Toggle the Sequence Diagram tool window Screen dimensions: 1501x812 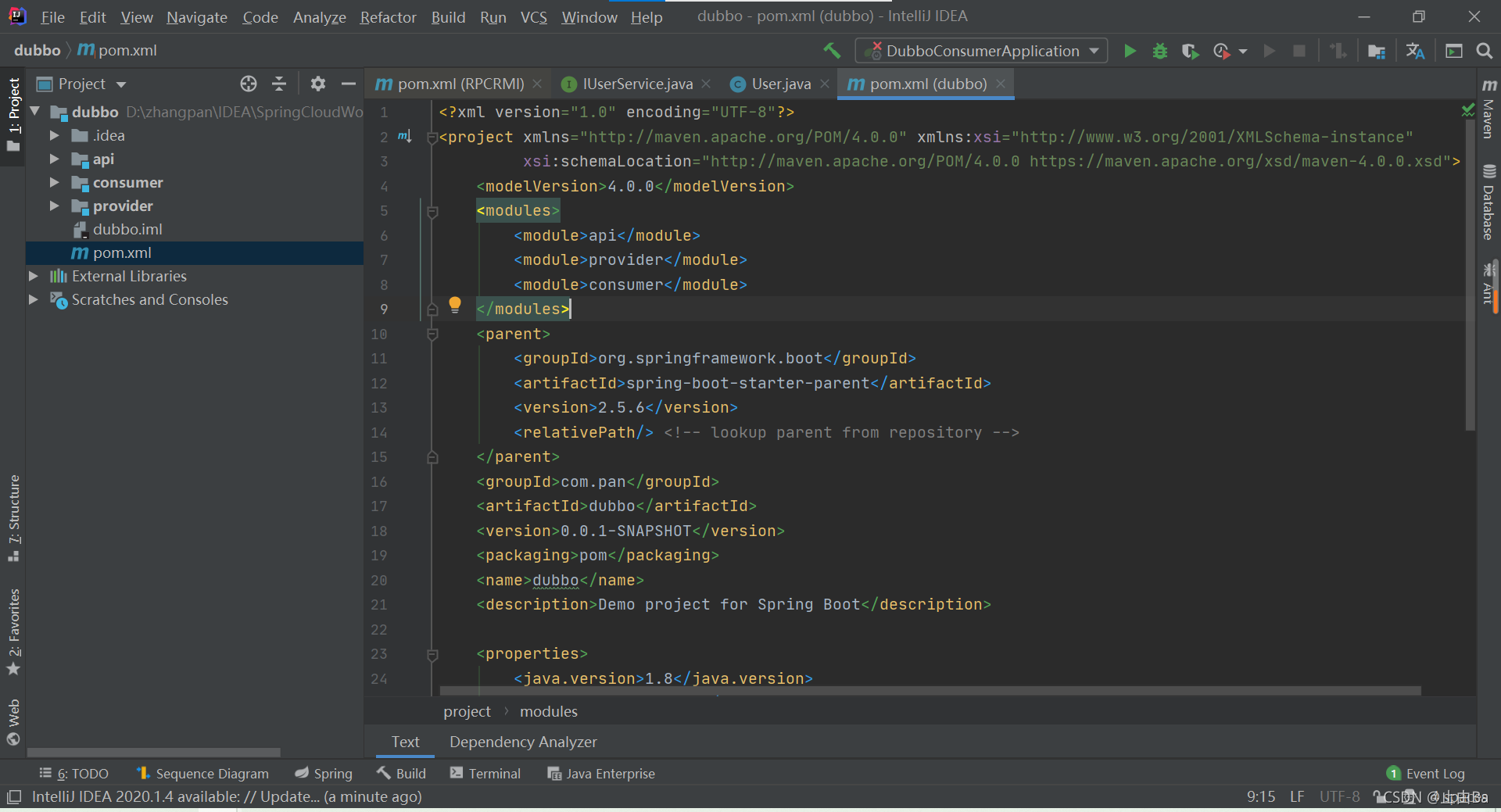click(x=203, y=774)
